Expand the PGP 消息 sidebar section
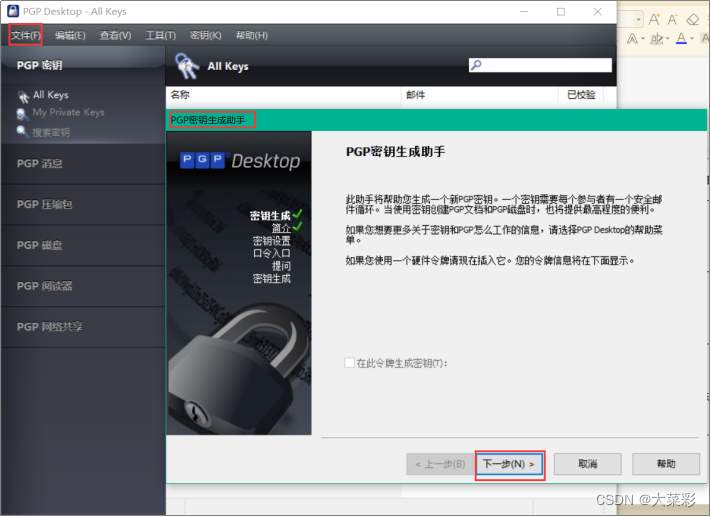Screen dimensions: 711x517 [83, 164]
